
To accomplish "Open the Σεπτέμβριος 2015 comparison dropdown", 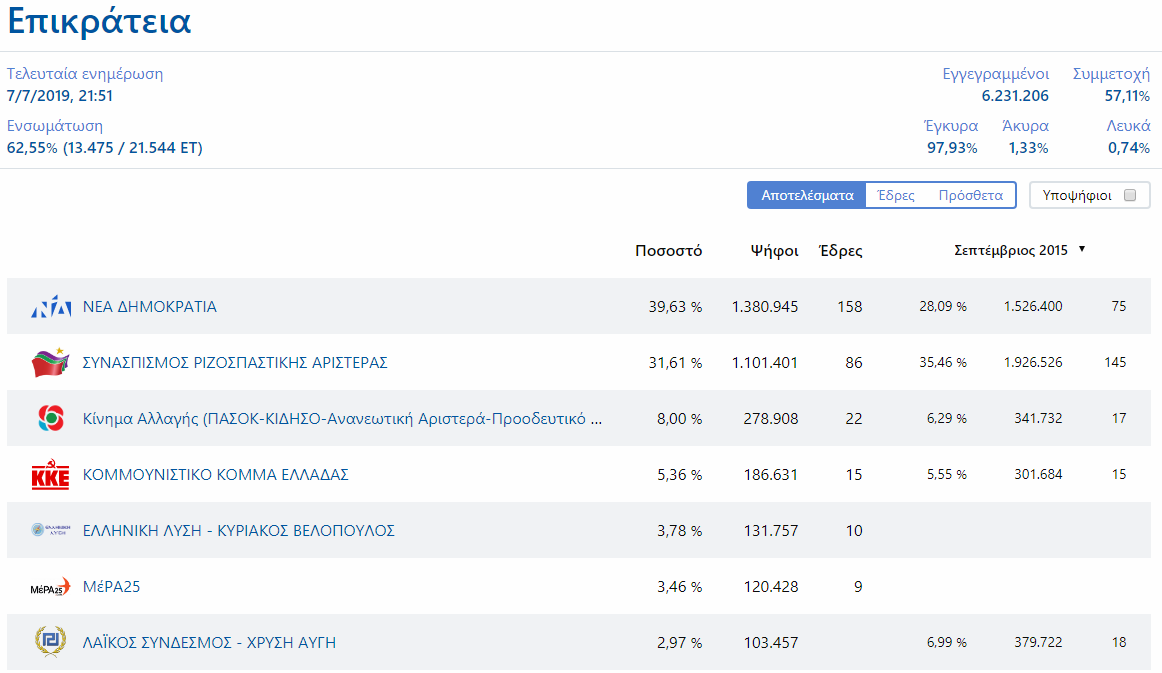I will [x=1019, y=250].
